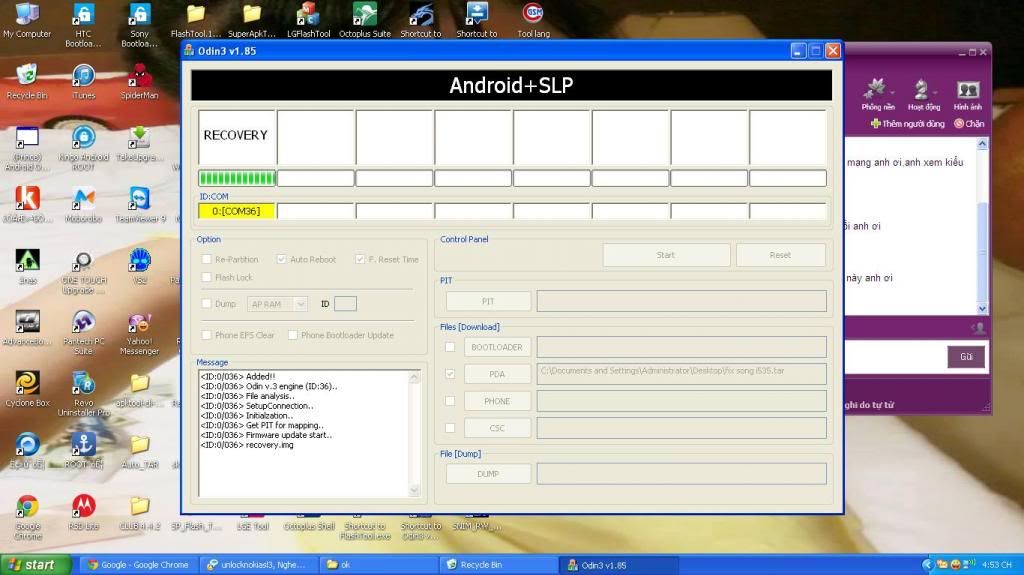This screenshot has width=1024, height=575.
Task: Open the Auto_TAR folder on the desktop
Action: point(140,452)
